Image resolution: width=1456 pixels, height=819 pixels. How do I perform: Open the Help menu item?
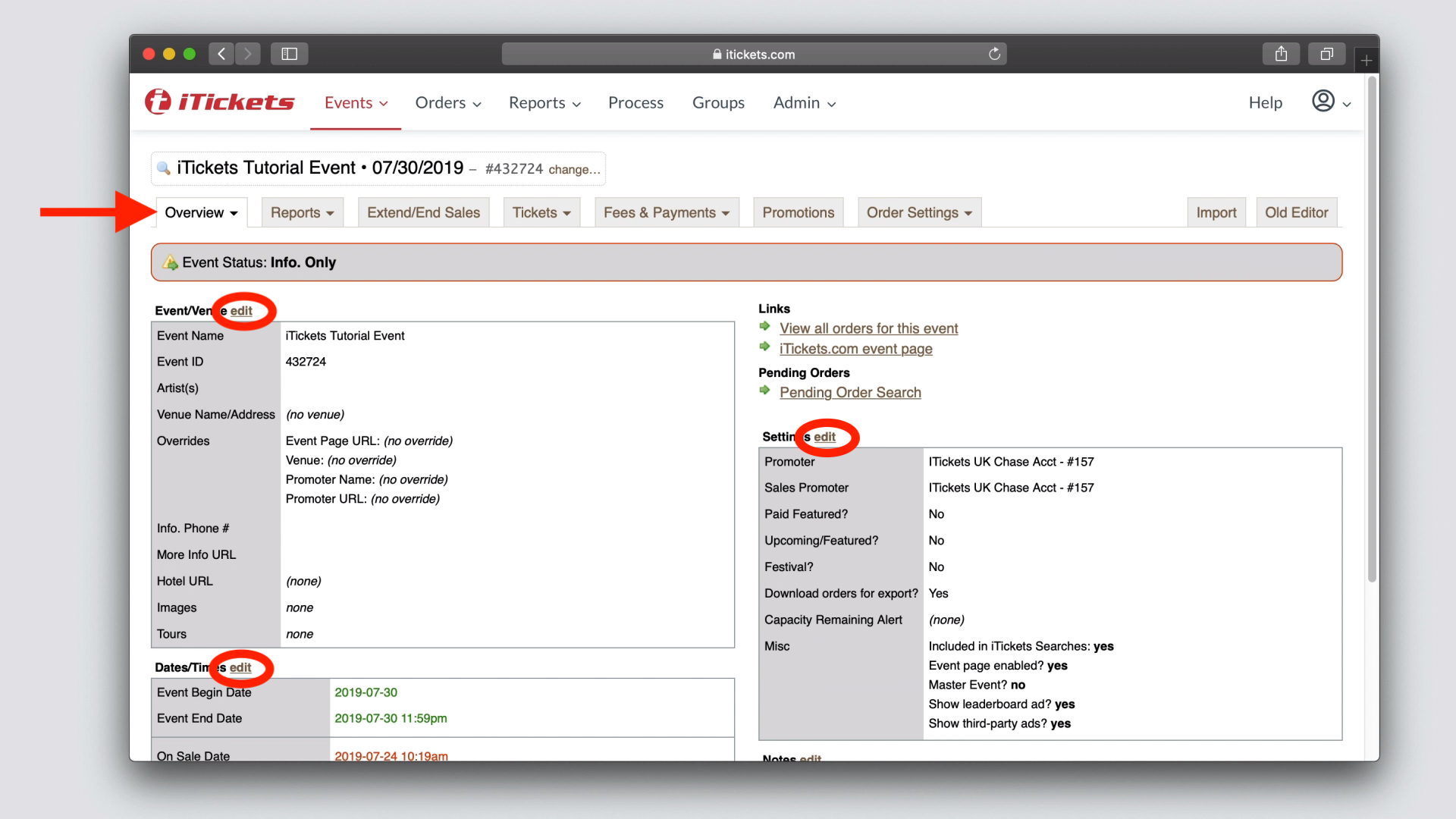click(1265, 102)
